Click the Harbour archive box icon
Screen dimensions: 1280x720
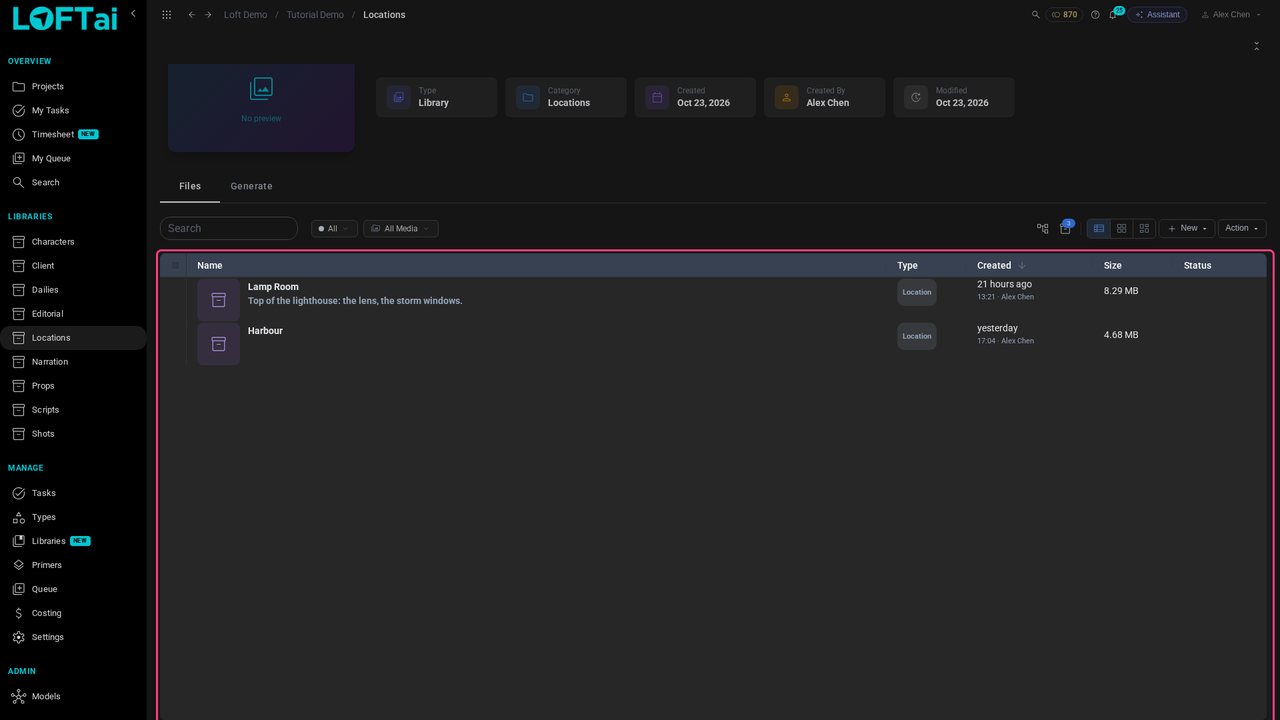(x=218, y=344)
